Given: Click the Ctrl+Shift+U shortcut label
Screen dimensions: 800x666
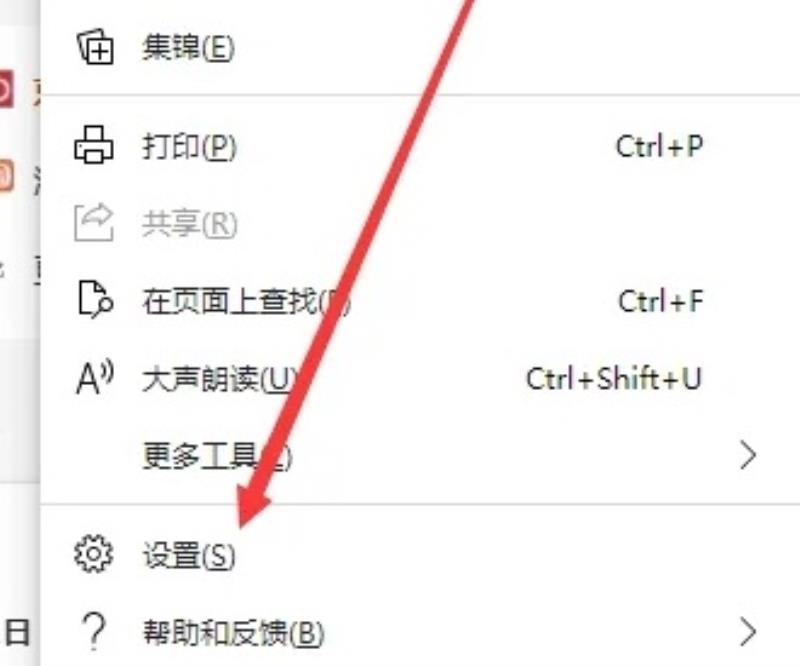Looking at the screenshot, I should click(614, 379).
